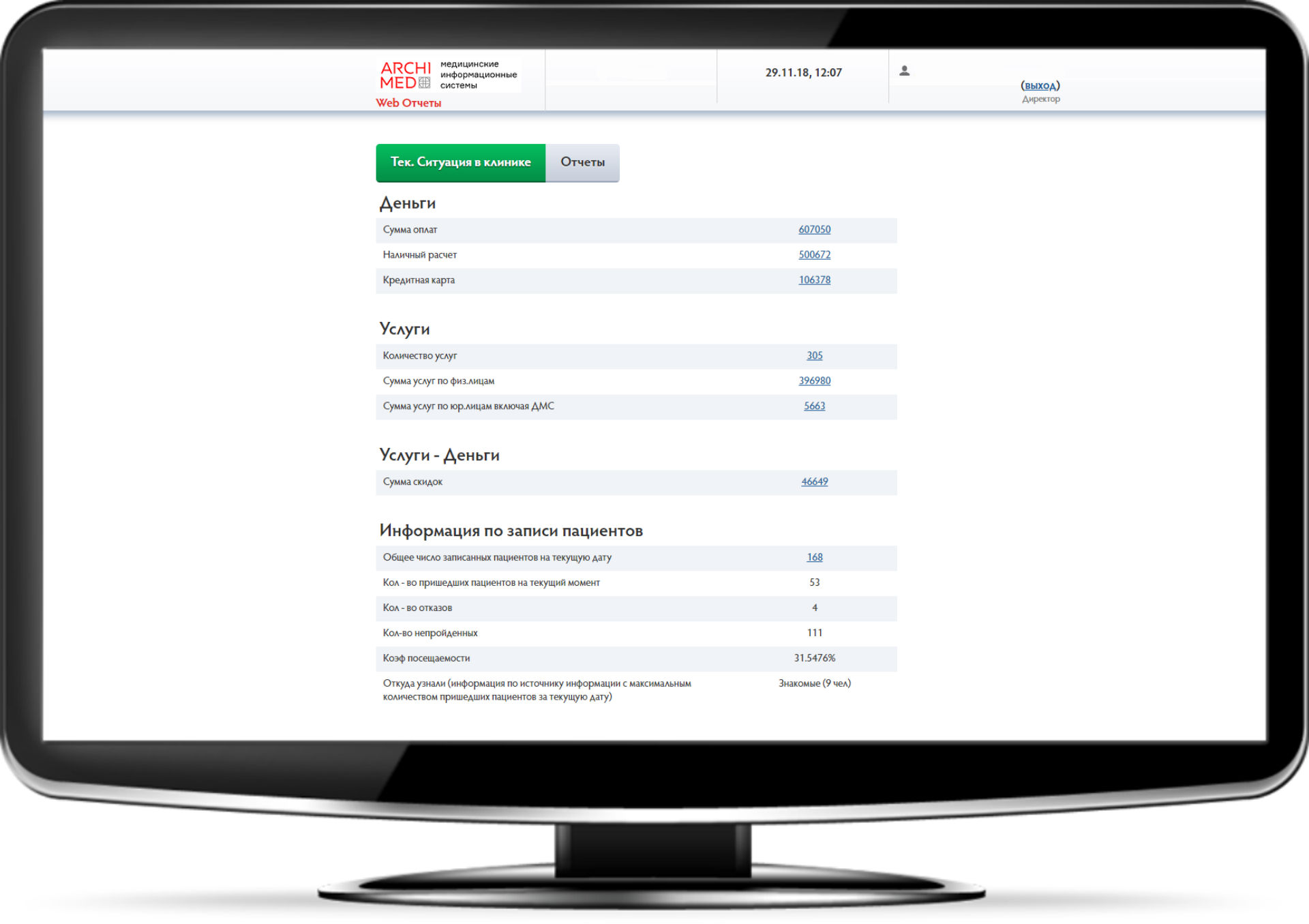Open Наличный расчет value 500672
The image size is (1309, 924).
click(814, 255)
